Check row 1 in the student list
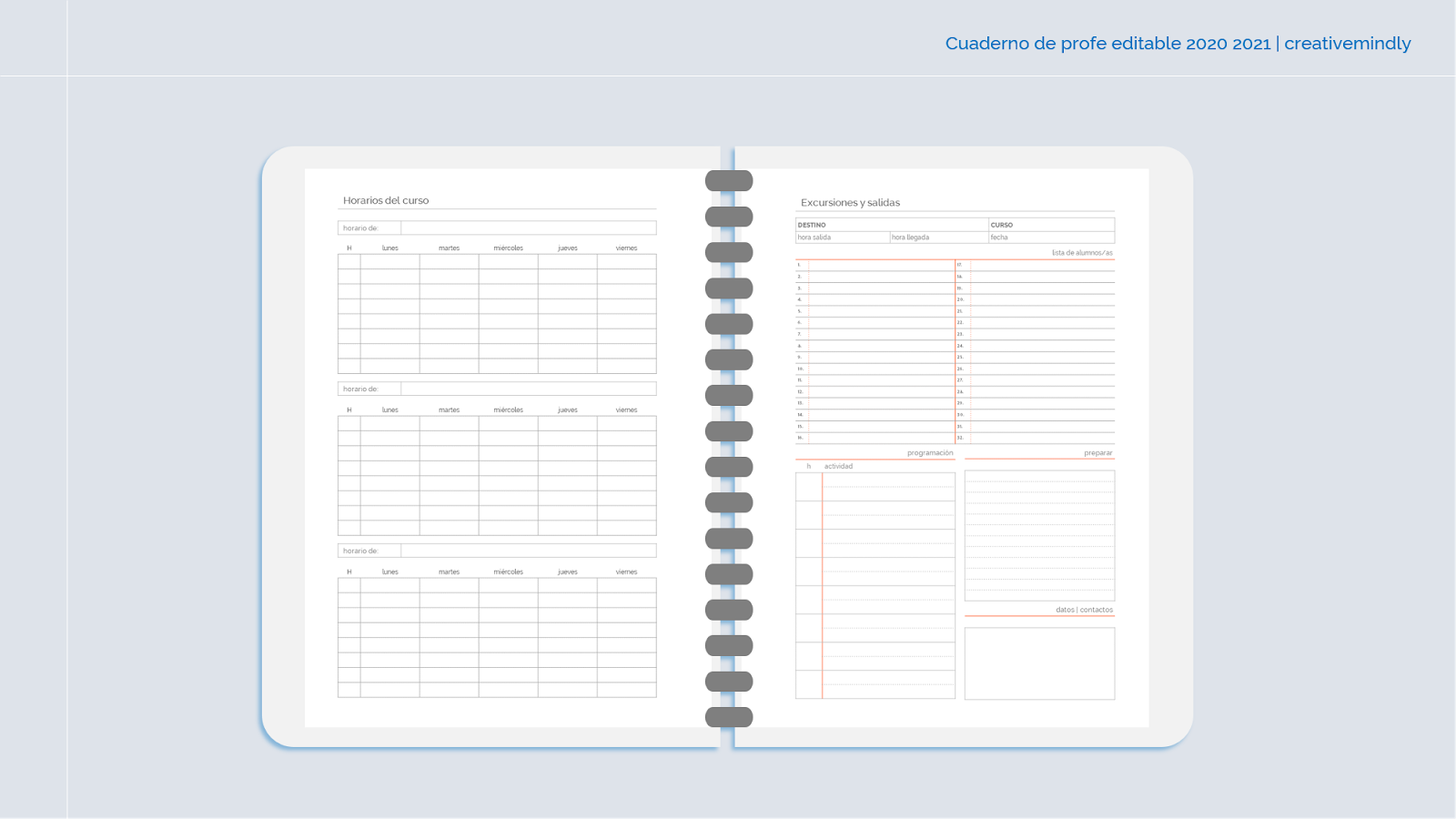The height and width of the screenshot is (819, 1456). 874,266
